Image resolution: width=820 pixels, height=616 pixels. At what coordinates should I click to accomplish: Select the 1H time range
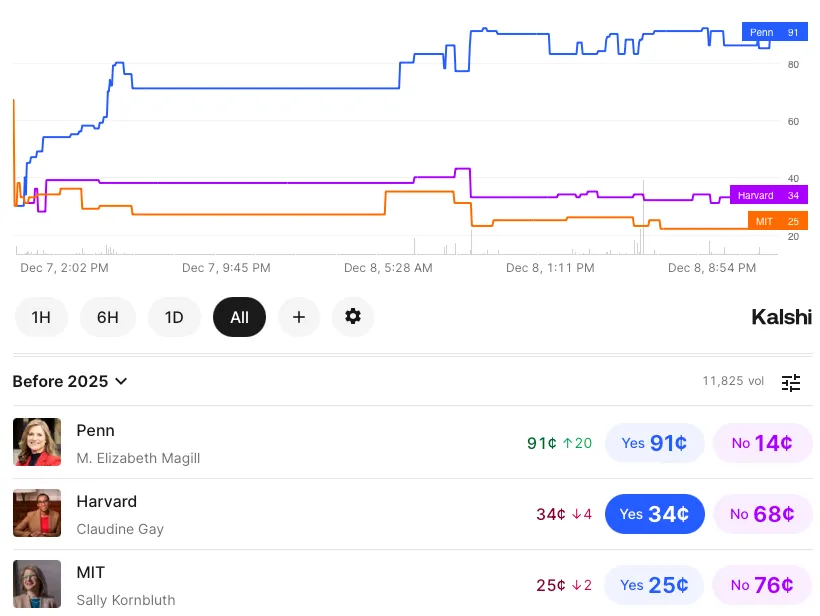(x=41, y=317)
